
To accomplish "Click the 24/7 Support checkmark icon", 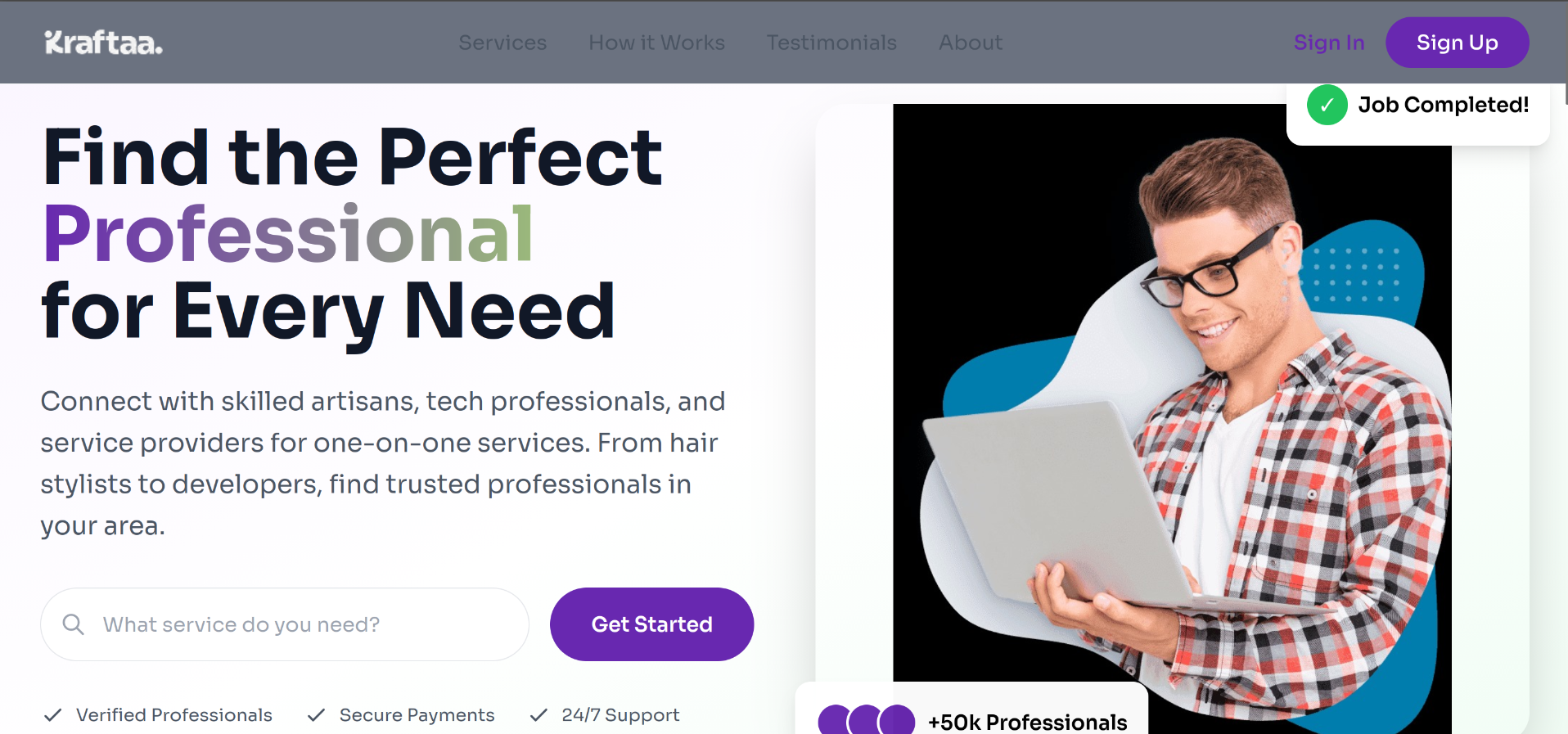I will pos(538,715).
